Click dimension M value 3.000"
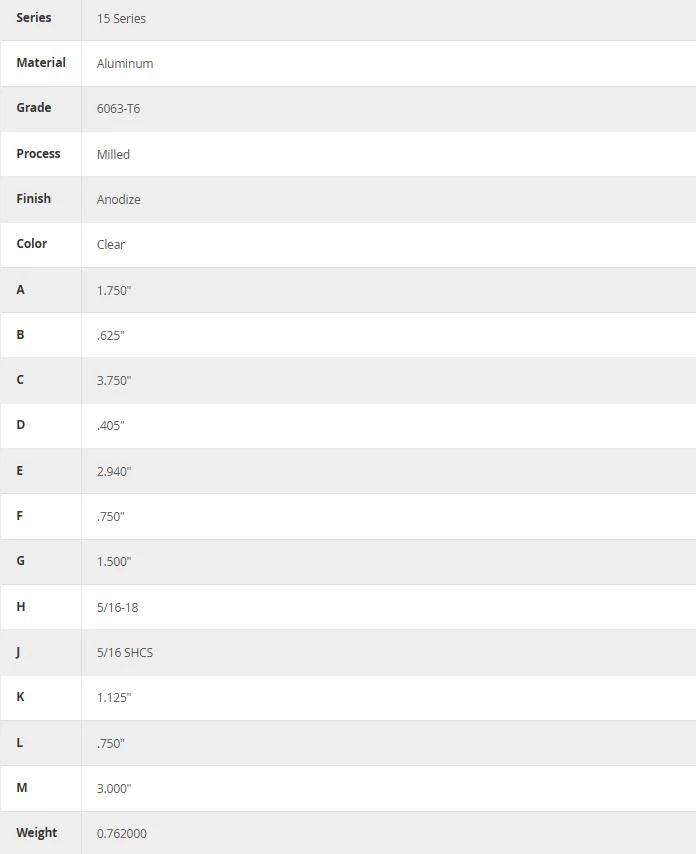The image size is (696, 854). pyautogui.click(x=114, y=789)
